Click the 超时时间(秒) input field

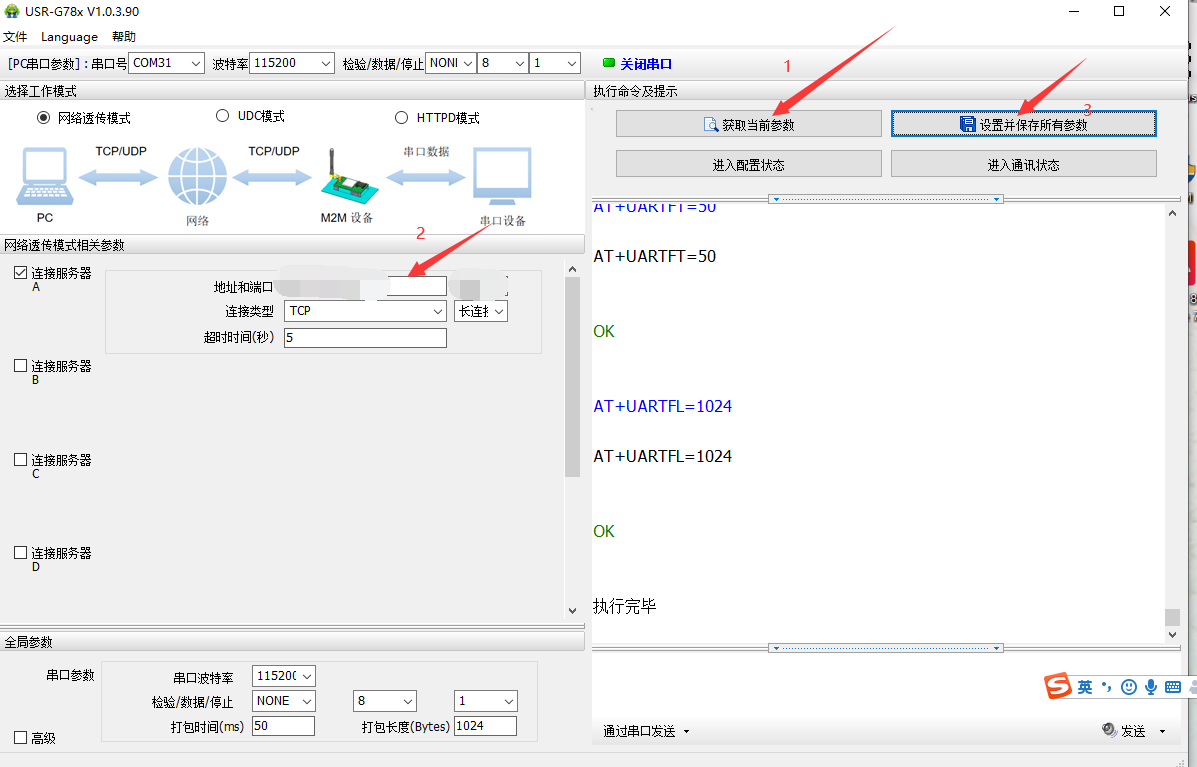pos(365,338)
